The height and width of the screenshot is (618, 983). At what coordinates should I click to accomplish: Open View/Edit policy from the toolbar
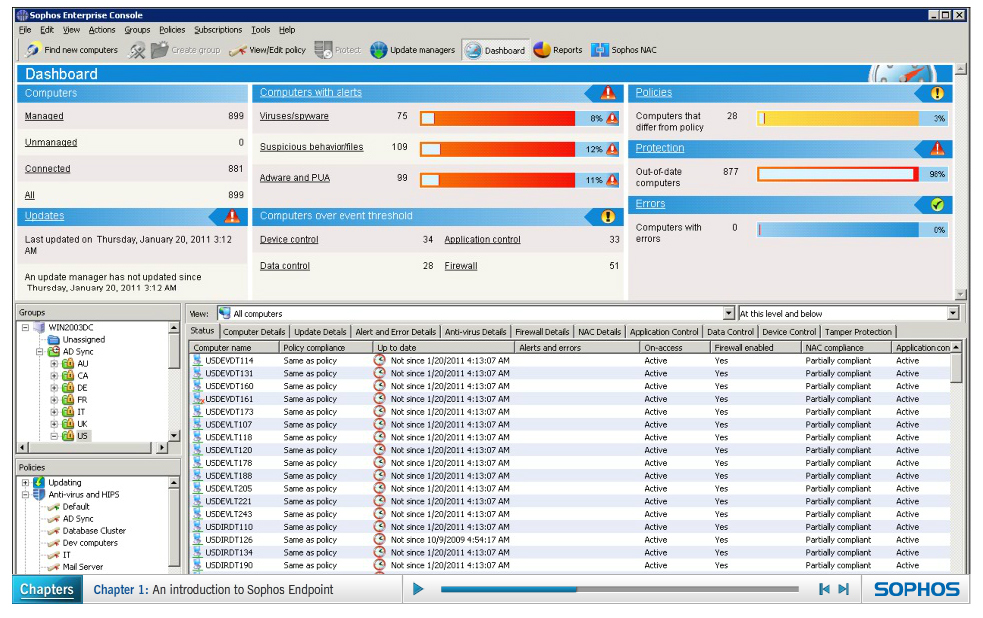(268, 50)
